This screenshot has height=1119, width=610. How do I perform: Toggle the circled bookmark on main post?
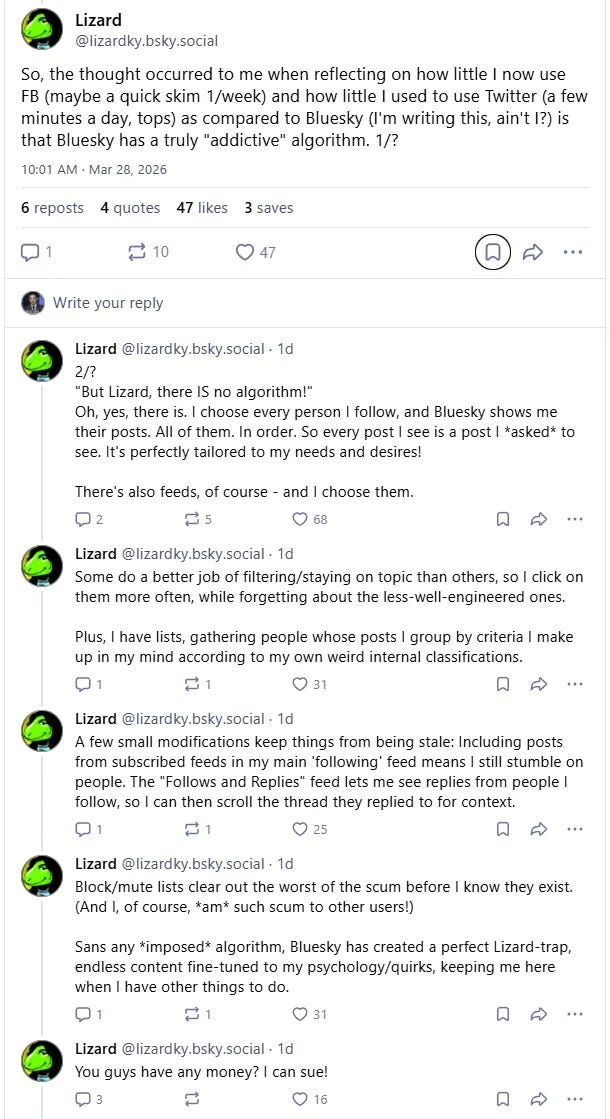[x=493, y=252]
